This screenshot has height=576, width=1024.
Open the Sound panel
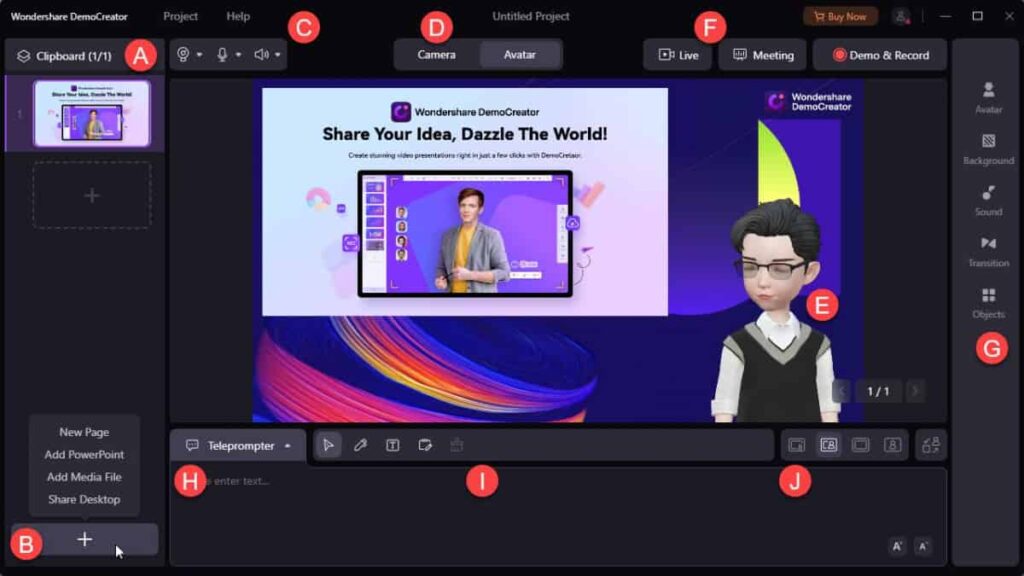[x=988, y=200]
